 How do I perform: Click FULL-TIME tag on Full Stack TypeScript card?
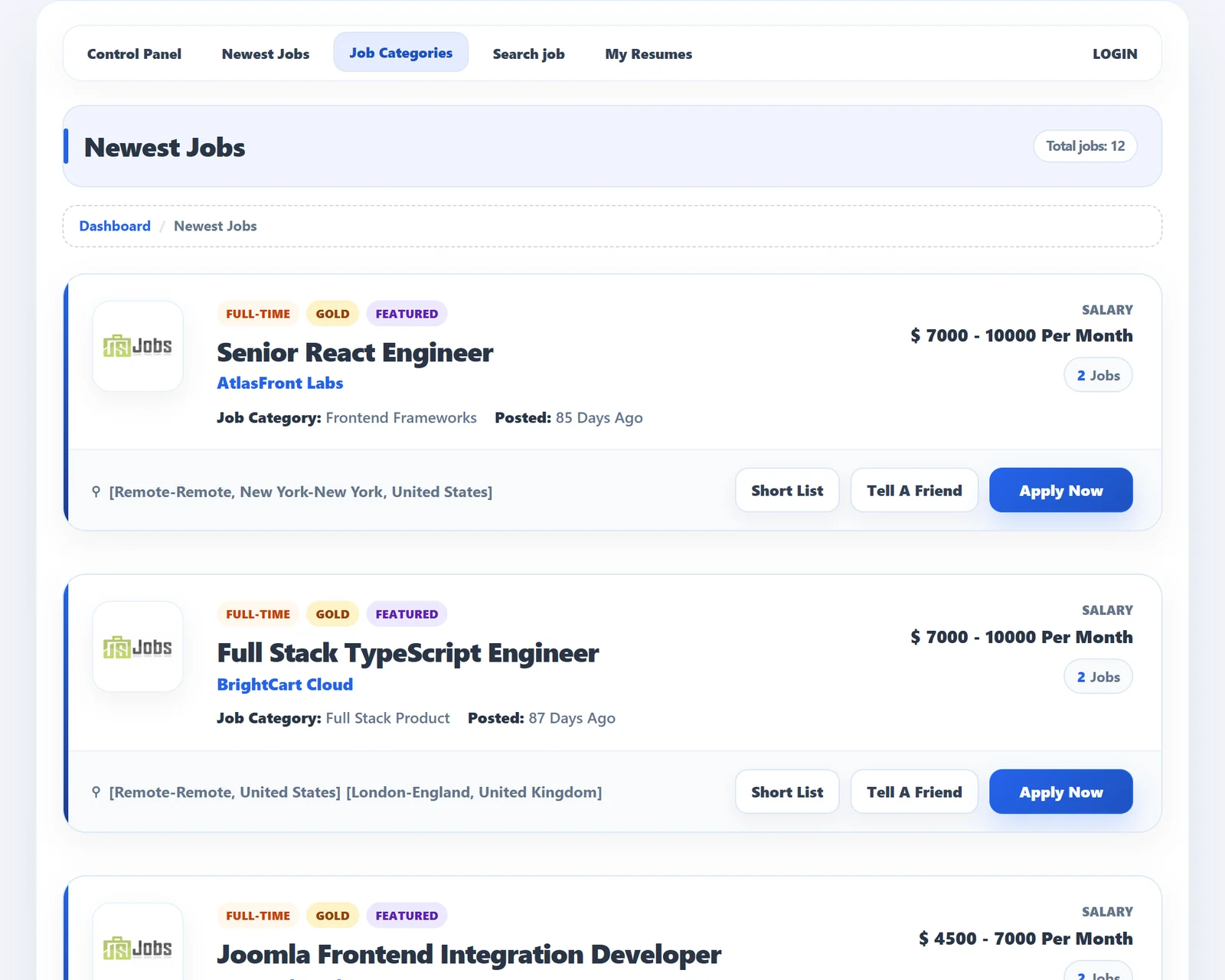(x=258, y=614)
